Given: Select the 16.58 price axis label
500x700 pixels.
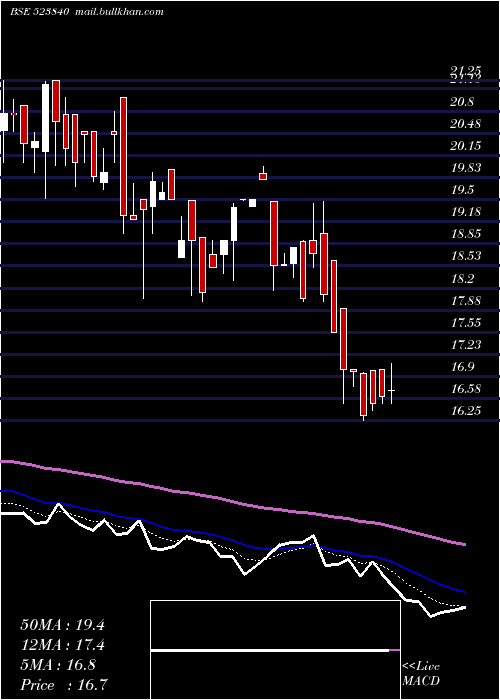Looking at the screenshot, I should (x=466, y=389).
